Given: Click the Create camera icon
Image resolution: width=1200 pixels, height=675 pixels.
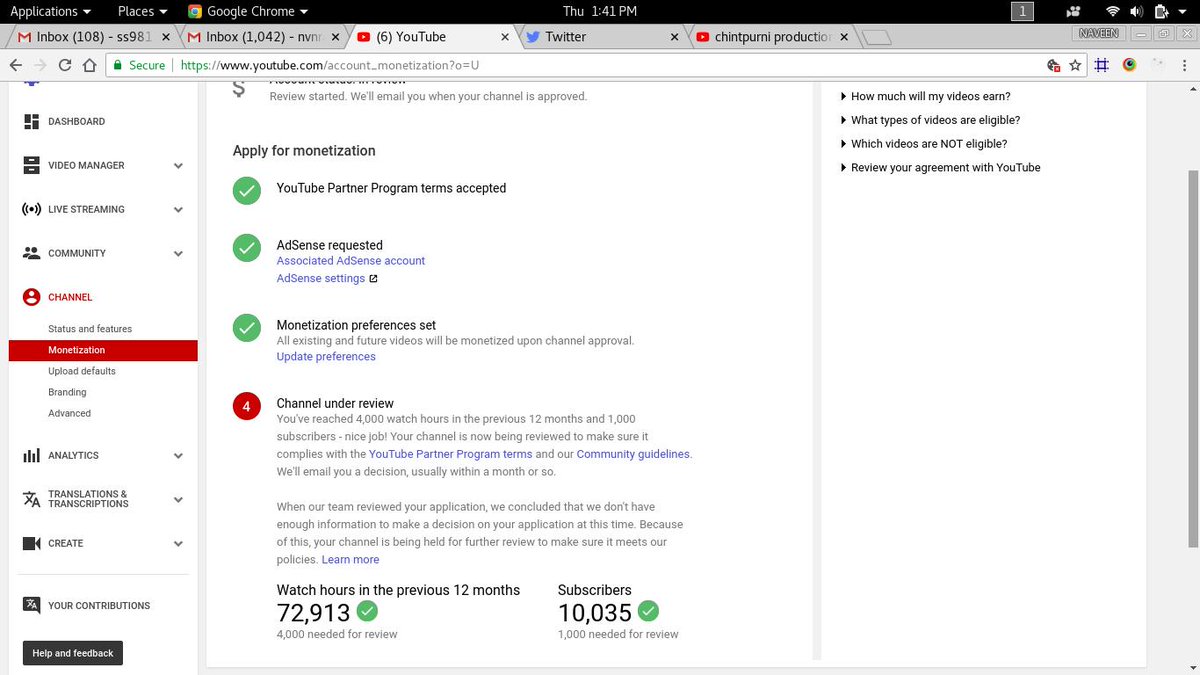Looking at the screenshot, I should (31, 543).
